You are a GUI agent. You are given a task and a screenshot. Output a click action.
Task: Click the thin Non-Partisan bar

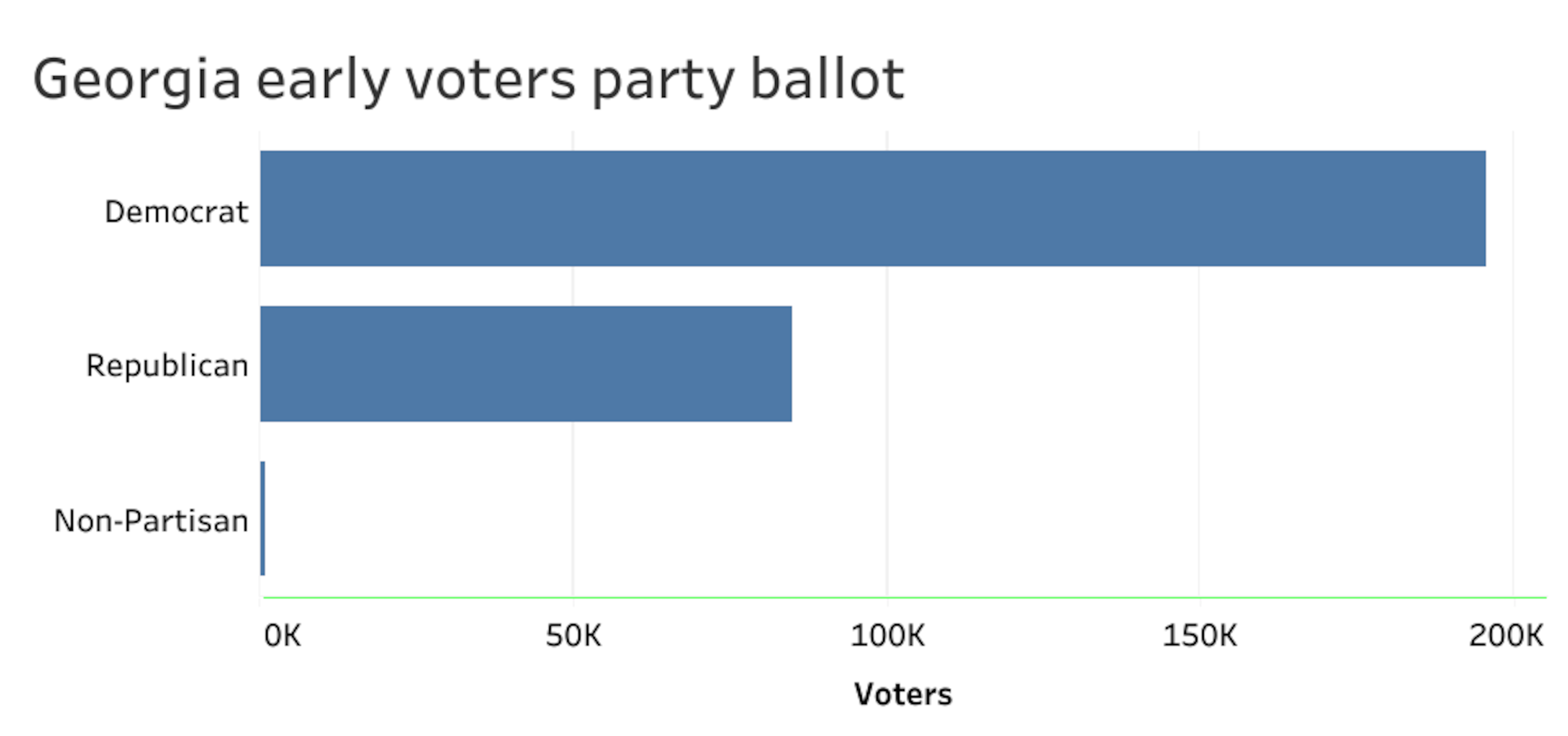click(262, 518)
